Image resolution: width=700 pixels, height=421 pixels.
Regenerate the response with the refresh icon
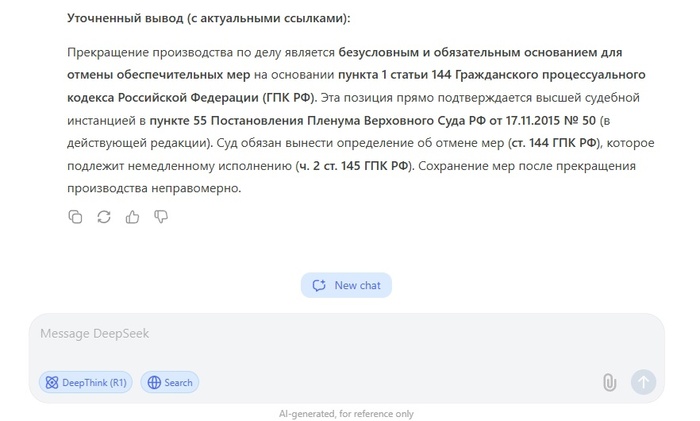[x=104, y=216]
